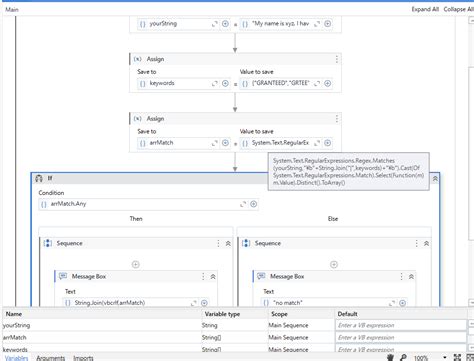
Task: Click plus button beside System.Text.RegularEx value
Action: click(328, 143)
